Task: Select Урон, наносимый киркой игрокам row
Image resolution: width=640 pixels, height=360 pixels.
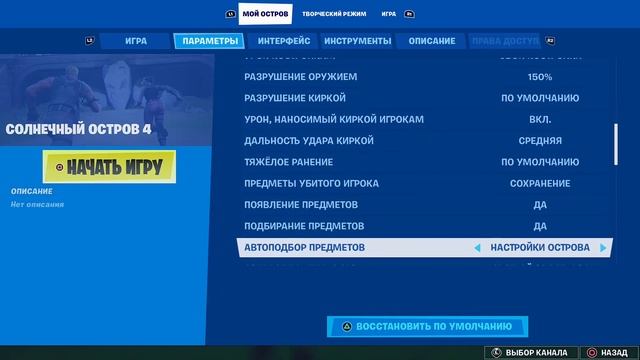Action: click(424, 119)
